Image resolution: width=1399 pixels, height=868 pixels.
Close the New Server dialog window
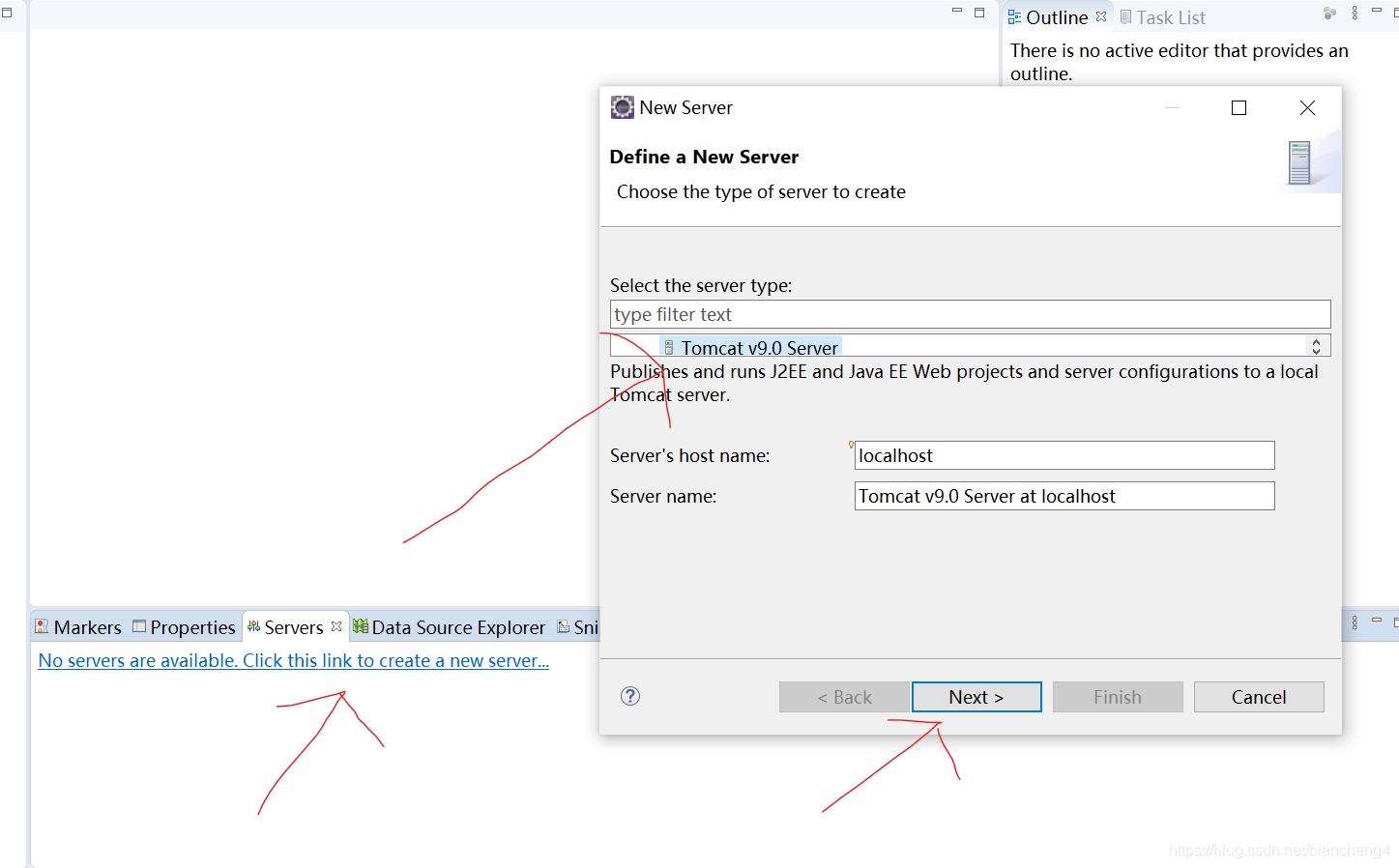coord(1307,107)
